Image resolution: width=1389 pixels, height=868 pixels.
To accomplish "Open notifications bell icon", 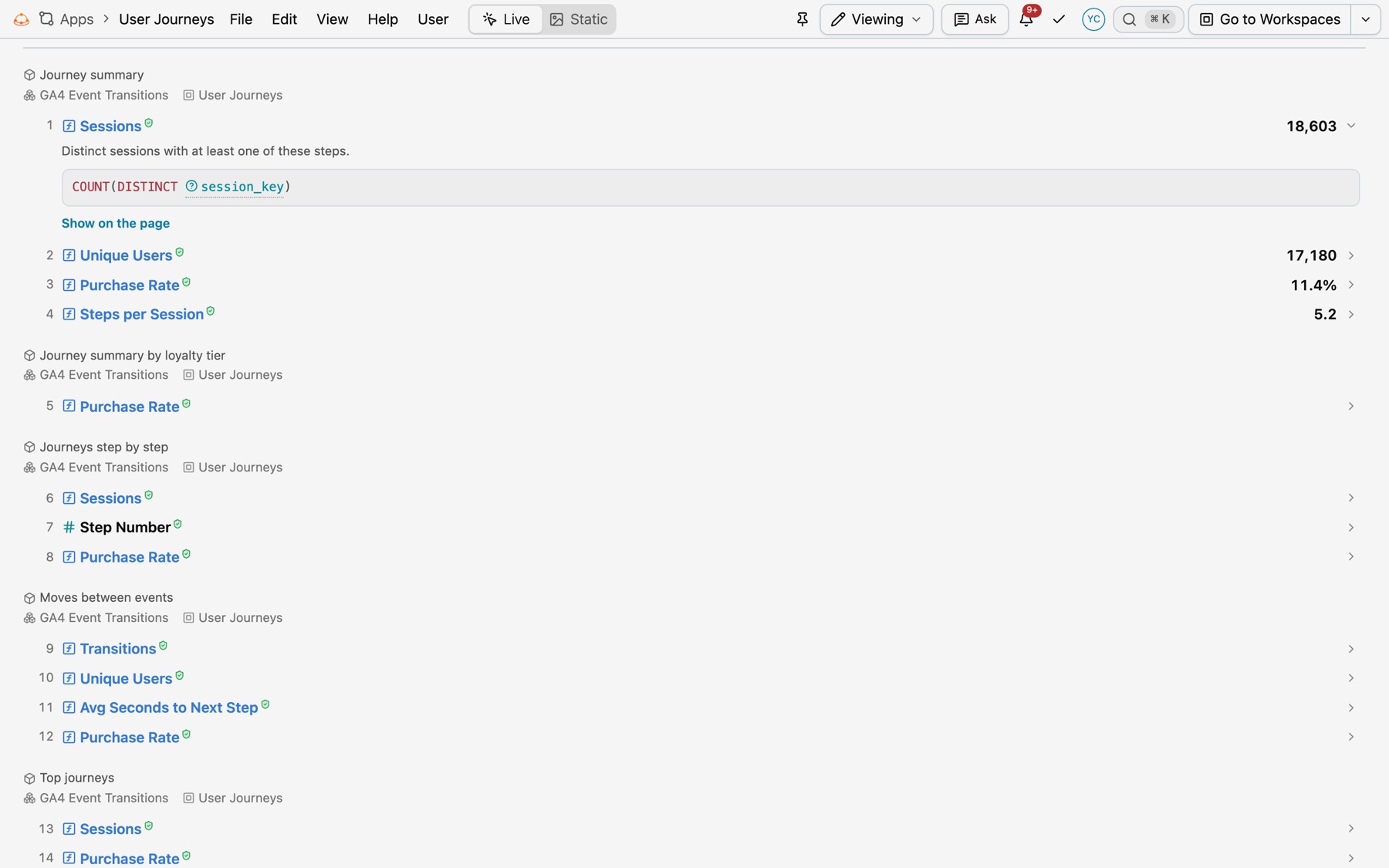I will [1026, 19].
